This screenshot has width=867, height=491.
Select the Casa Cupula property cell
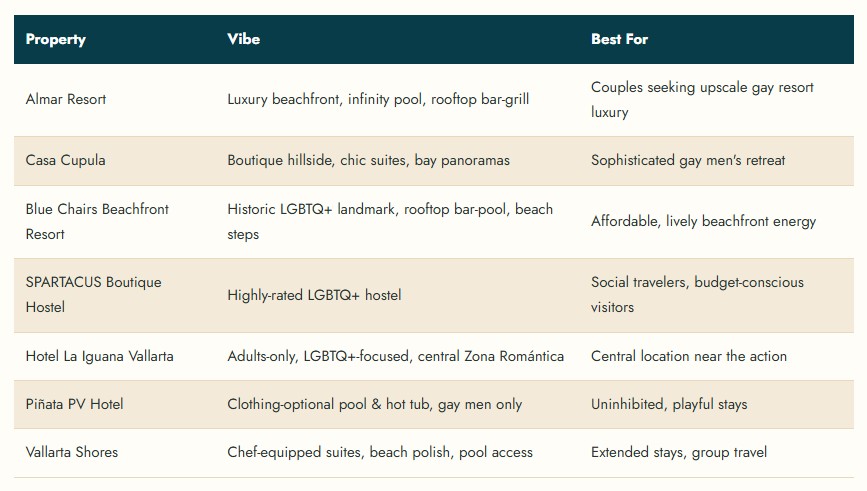click(65, 160)
